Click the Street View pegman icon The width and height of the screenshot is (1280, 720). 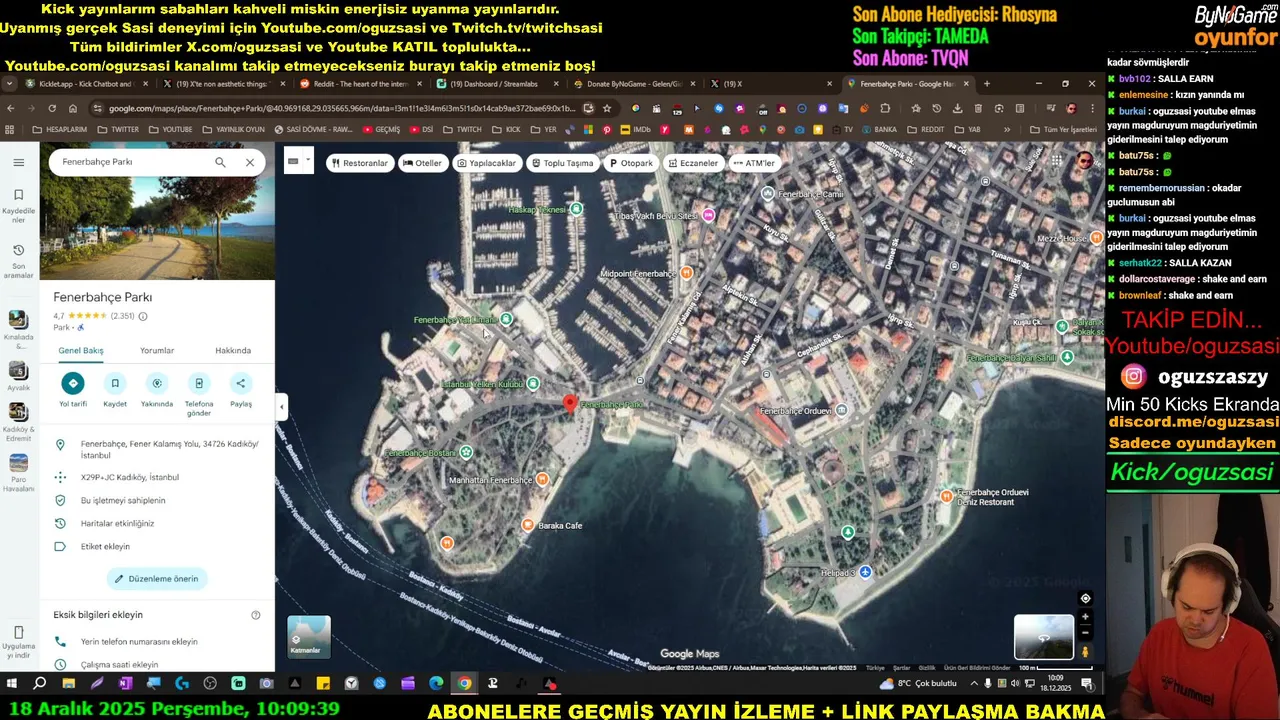[x=1085, y=652]
